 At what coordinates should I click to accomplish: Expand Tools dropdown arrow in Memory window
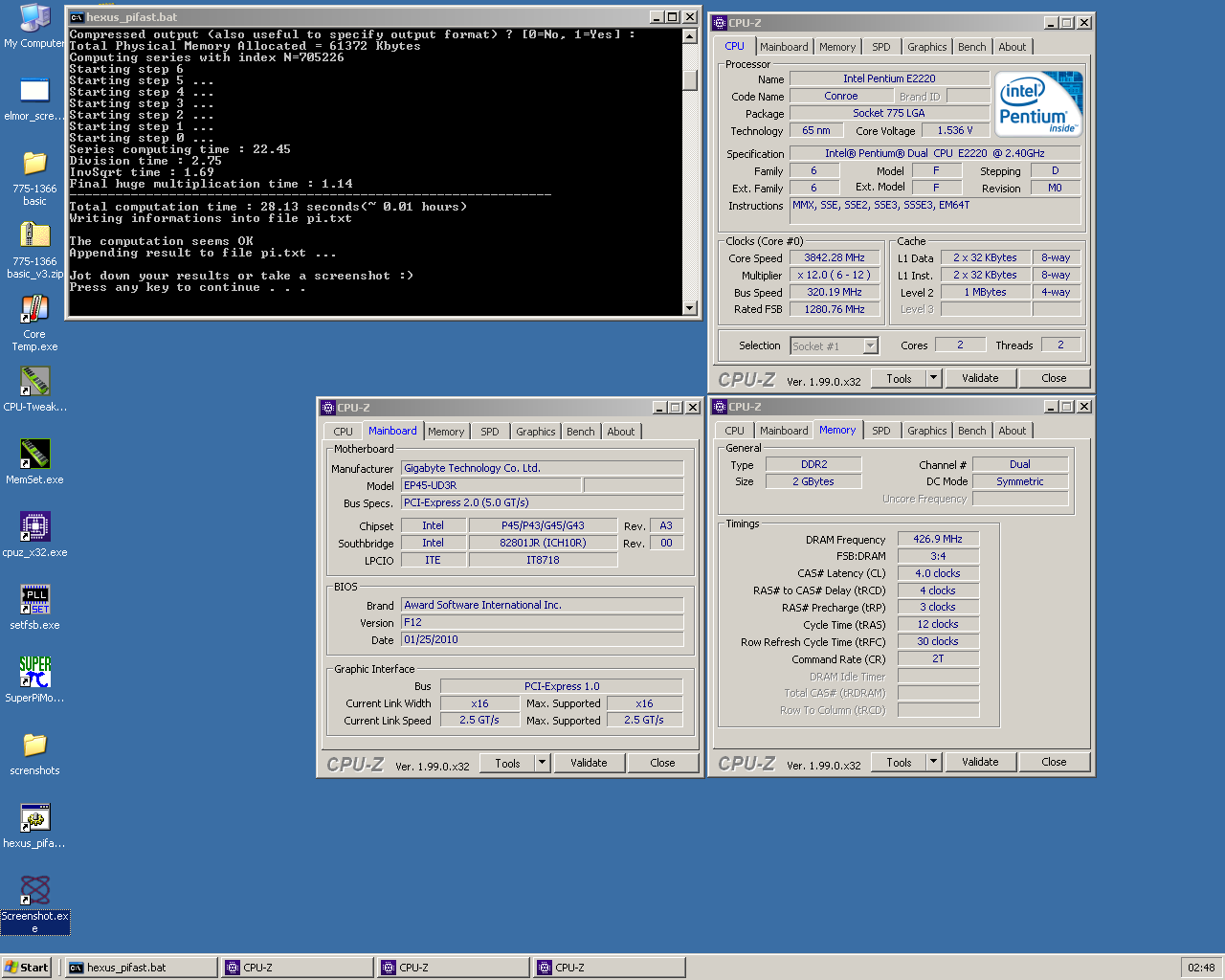(x=934, y=762)
